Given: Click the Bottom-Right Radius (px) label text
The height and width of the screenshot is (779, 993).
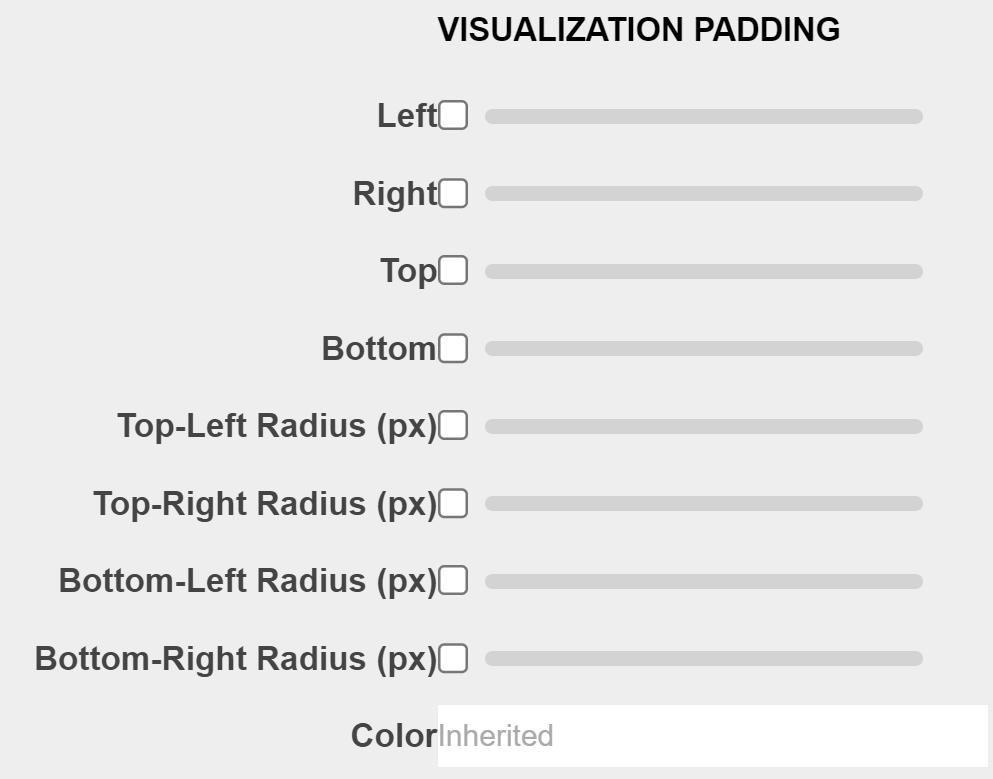Looking at the screenshot, I should coord(236,659).
